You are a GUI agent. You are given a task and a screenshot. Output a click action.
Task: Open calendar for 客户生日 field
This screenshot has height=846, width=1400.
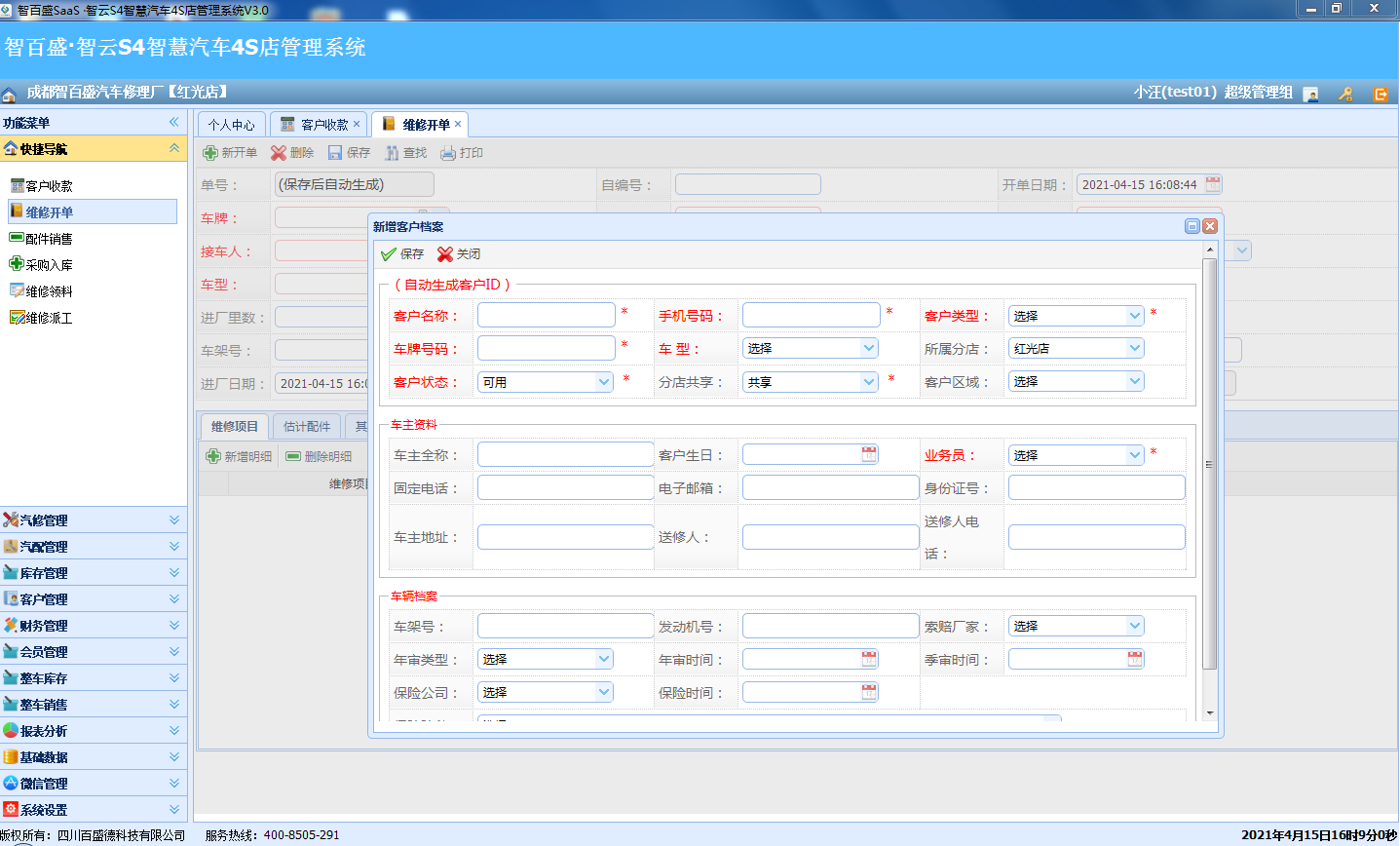[x=869, y=454]
